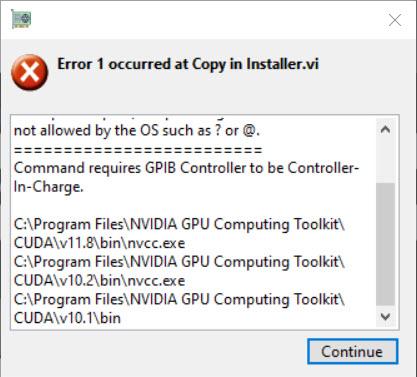Click the "not allowed by the OS" line
Viewport: 417px width, 377px height.
coord(137,130)
